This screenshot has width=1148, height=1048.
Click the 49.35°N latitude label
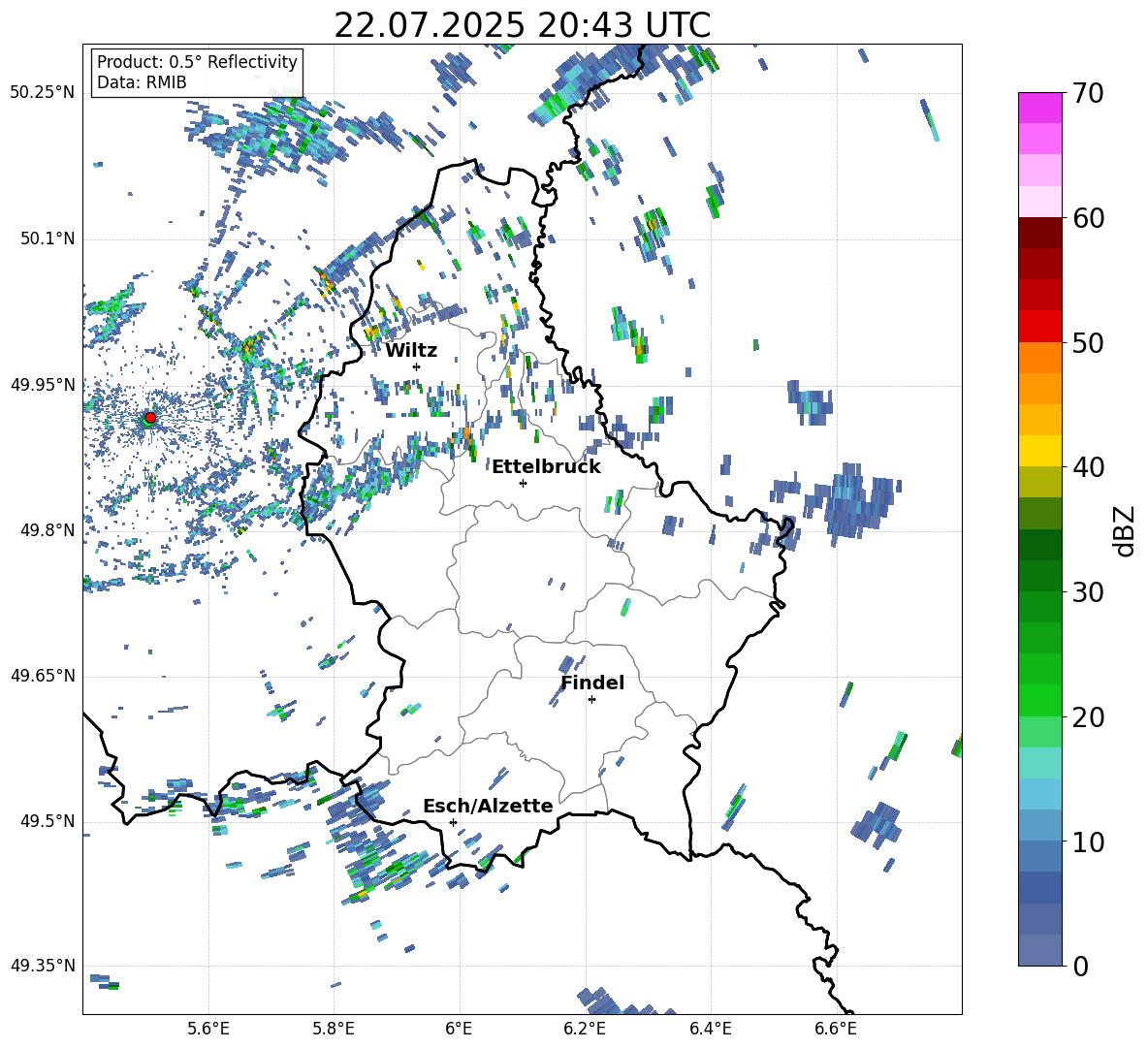pyautogui.click(x=43, y=966)
